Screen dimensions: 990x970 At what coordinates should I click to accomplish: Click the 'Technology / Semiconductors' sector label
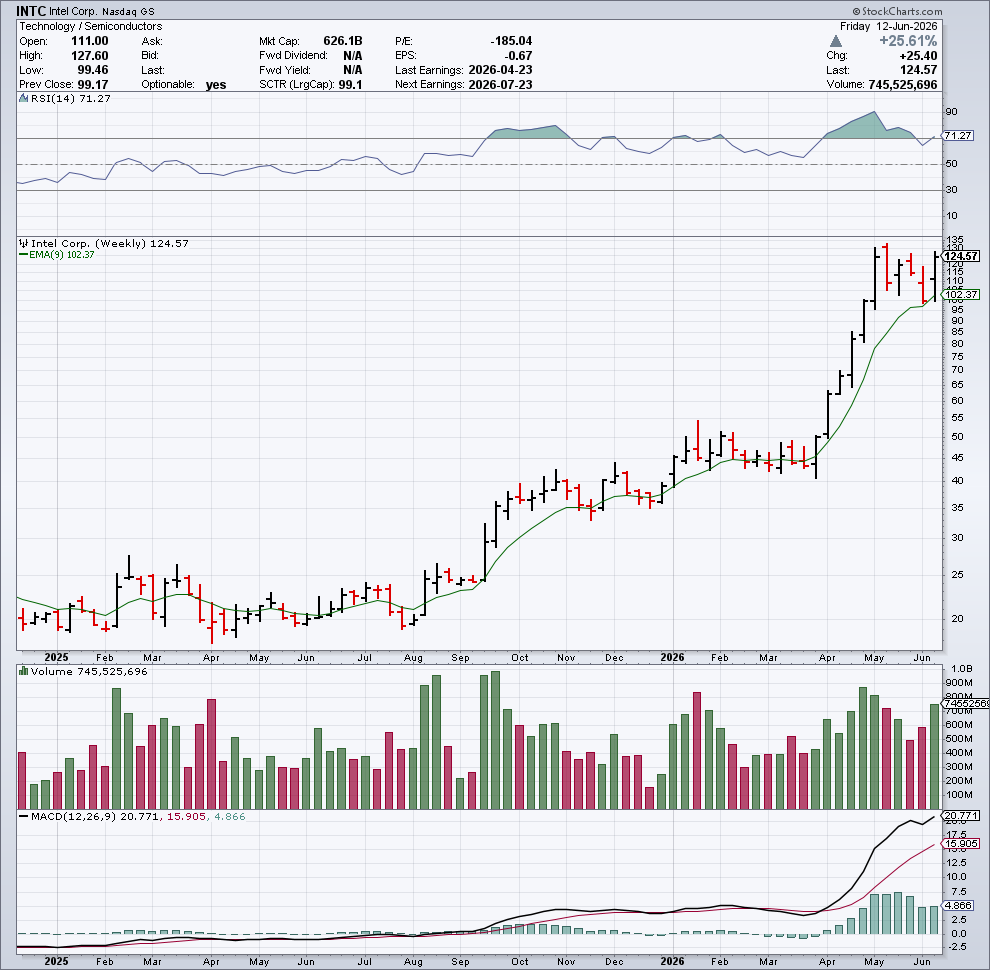tap(90, 26)
